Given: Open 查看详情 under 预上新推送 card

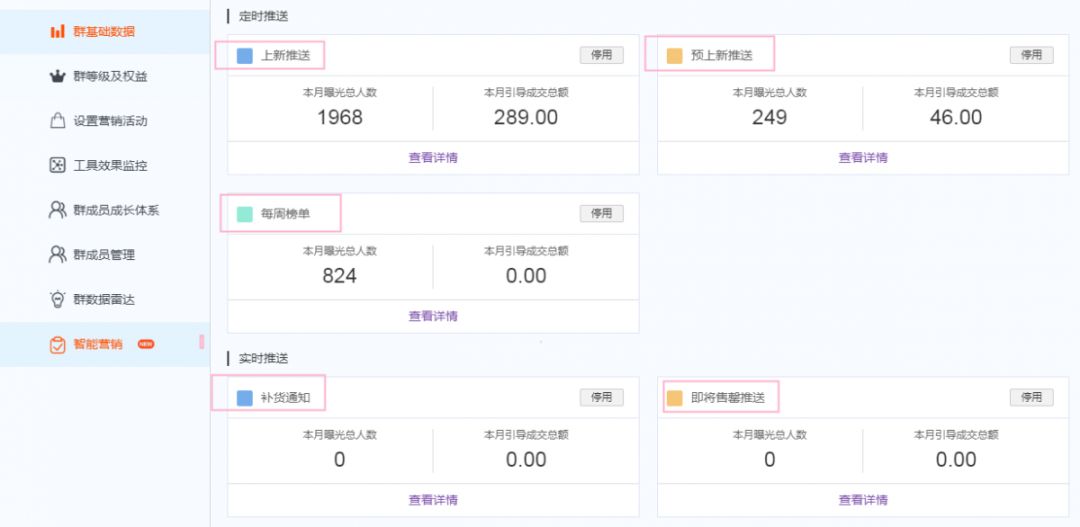Looking at the screenshot, I should 863,157.
